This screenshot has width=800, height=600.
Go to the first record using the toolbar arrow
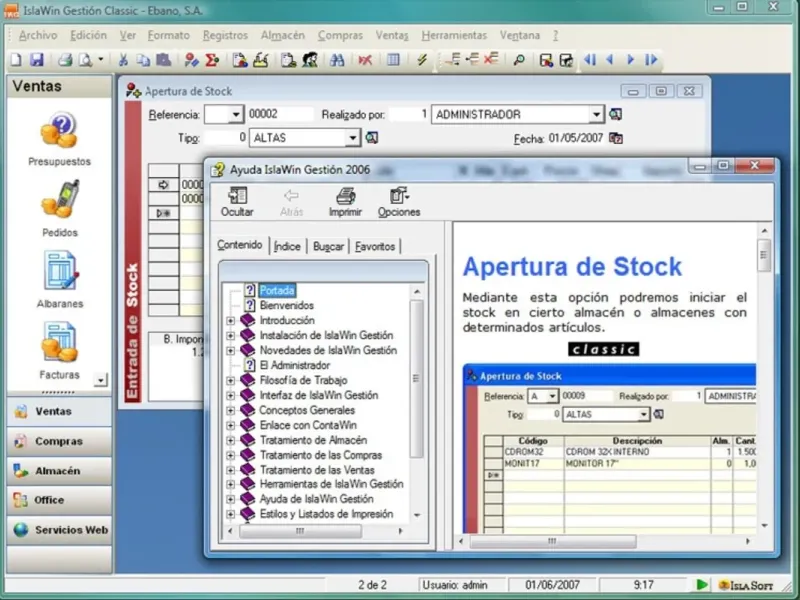pos(590,60)
